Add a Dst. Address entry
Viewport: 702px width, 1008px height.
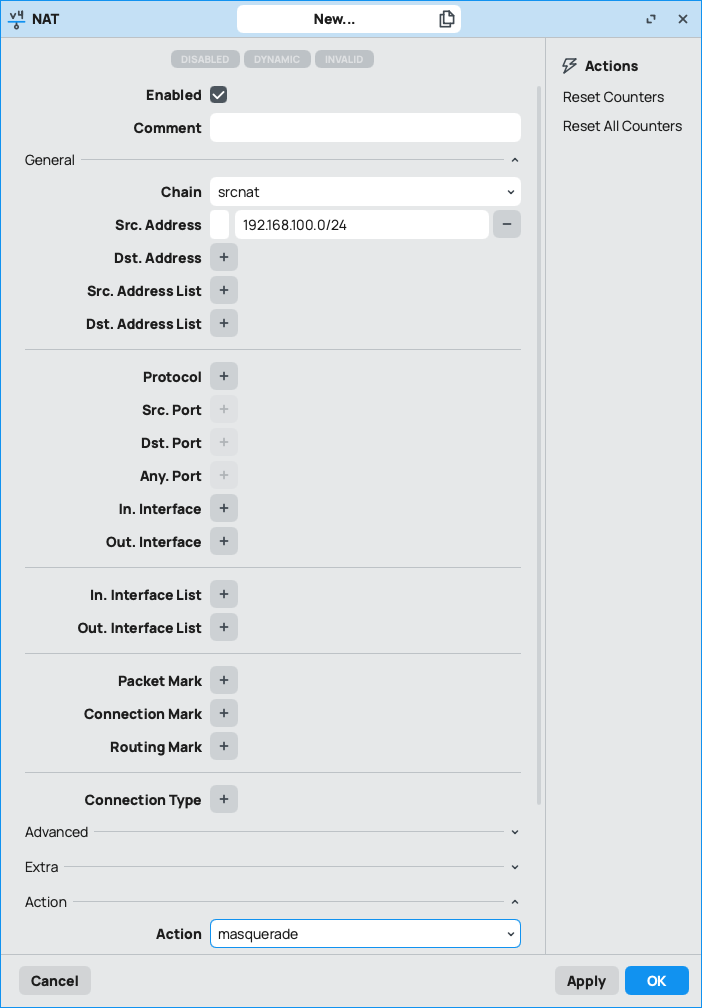(x=223, y=257)
